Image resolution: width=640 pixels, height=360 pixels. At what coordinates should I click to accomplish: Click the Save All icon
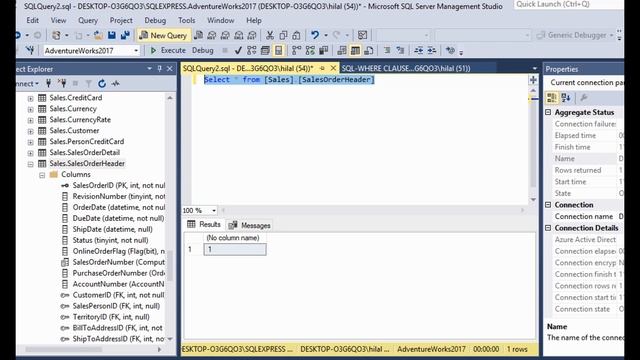(125, 36)
